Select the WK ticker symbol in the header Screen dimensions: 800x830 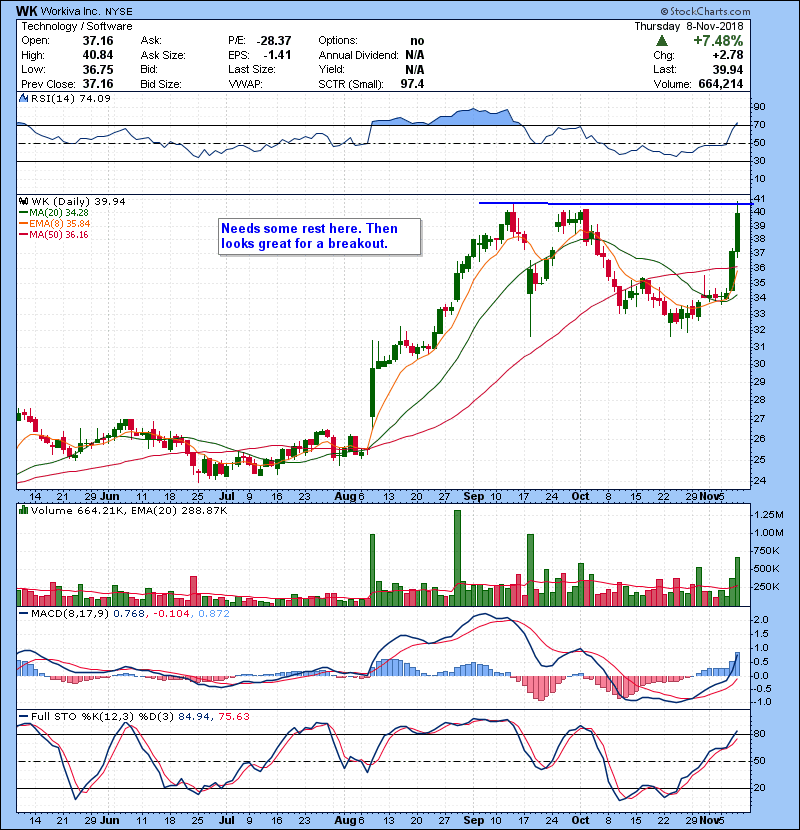(26, 11)
